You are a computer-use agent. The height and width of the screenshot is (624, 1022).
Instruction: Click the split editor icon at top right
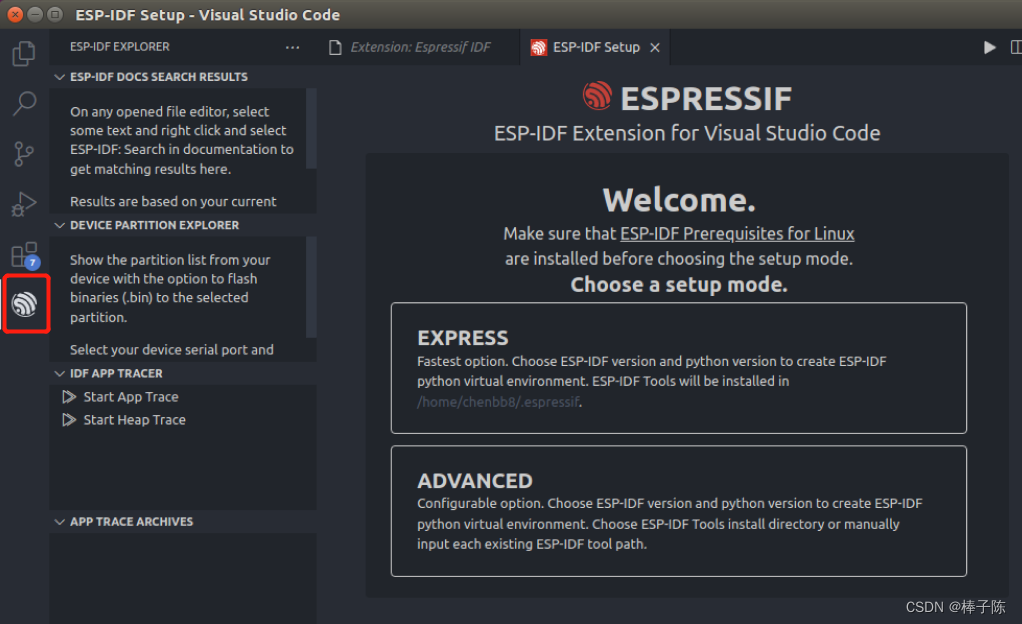click(1015, 47)
